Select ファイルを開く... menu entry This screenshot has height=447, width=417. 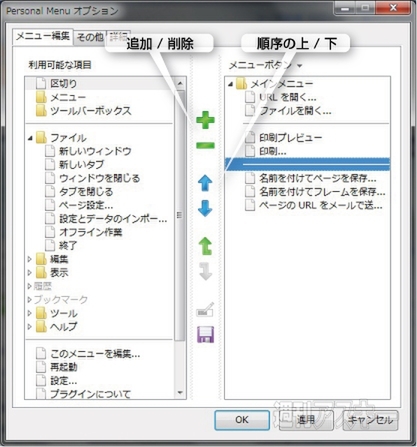coord(295,111)
